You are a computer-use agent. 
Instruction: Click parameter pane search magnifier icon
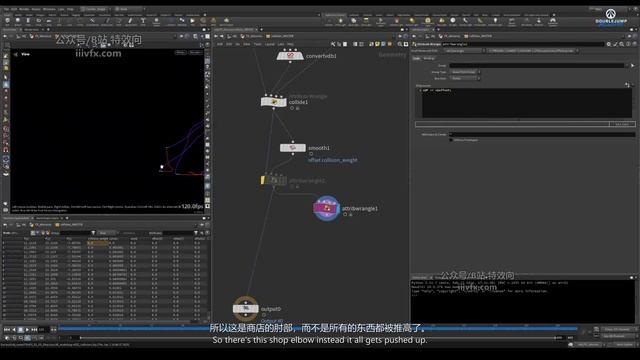[x=622, y=44]
